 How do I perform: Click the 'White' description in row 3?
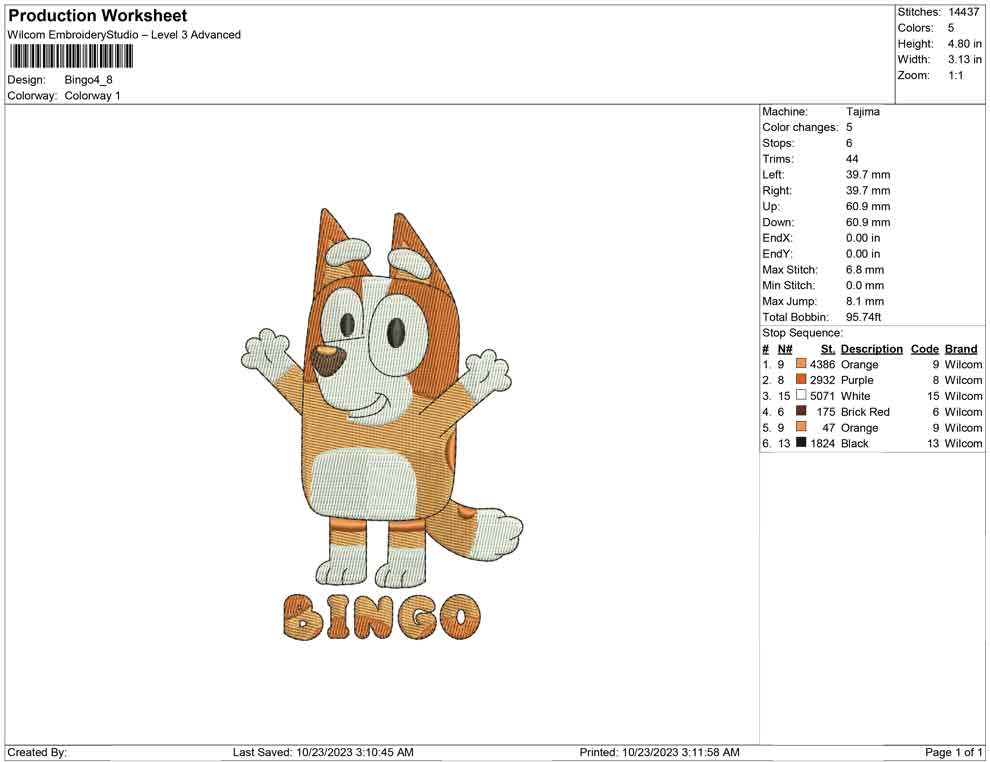tap(855, 396)
